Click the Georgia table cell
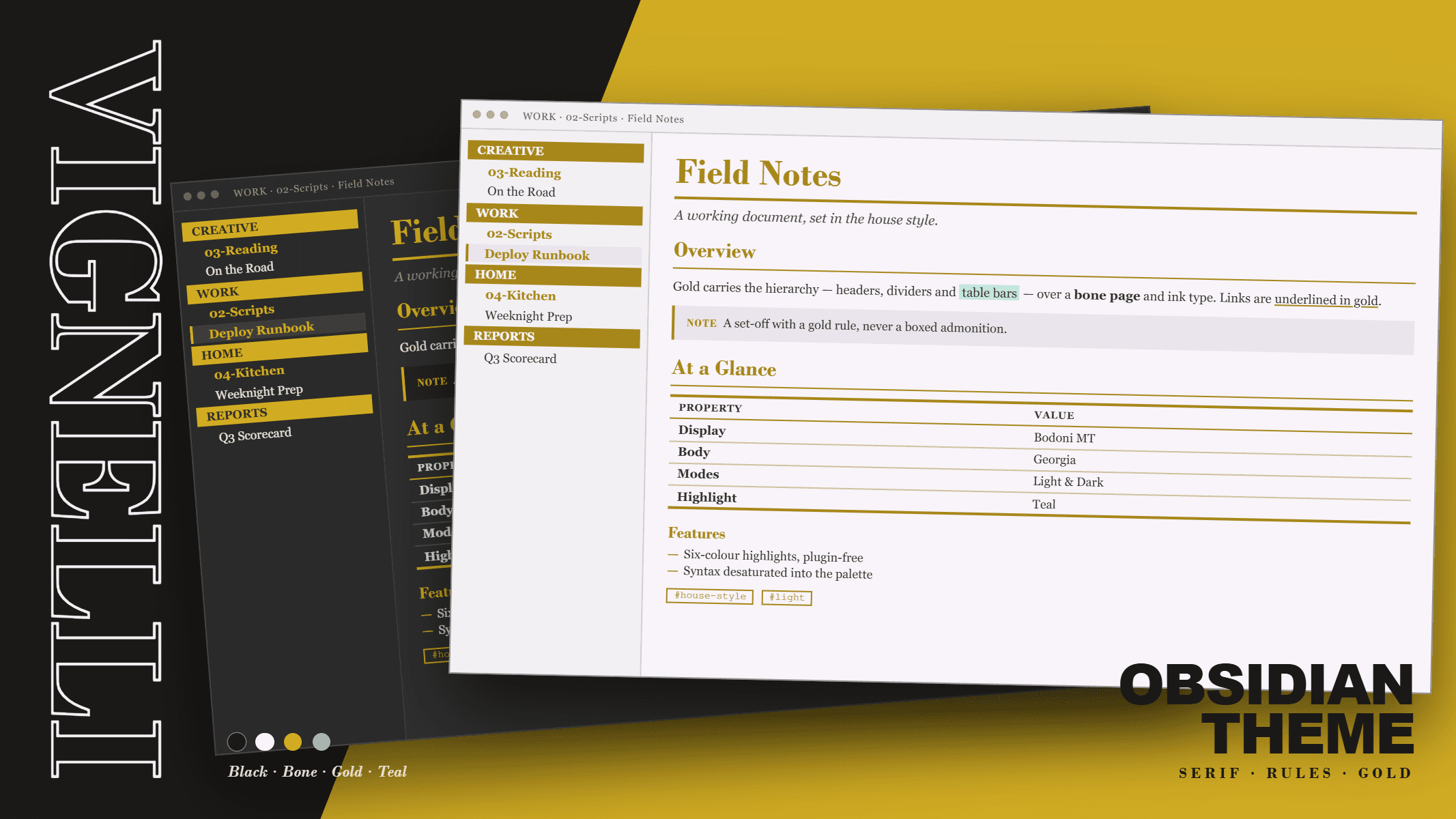The image size is (1456, 819). pos(1055,460)
